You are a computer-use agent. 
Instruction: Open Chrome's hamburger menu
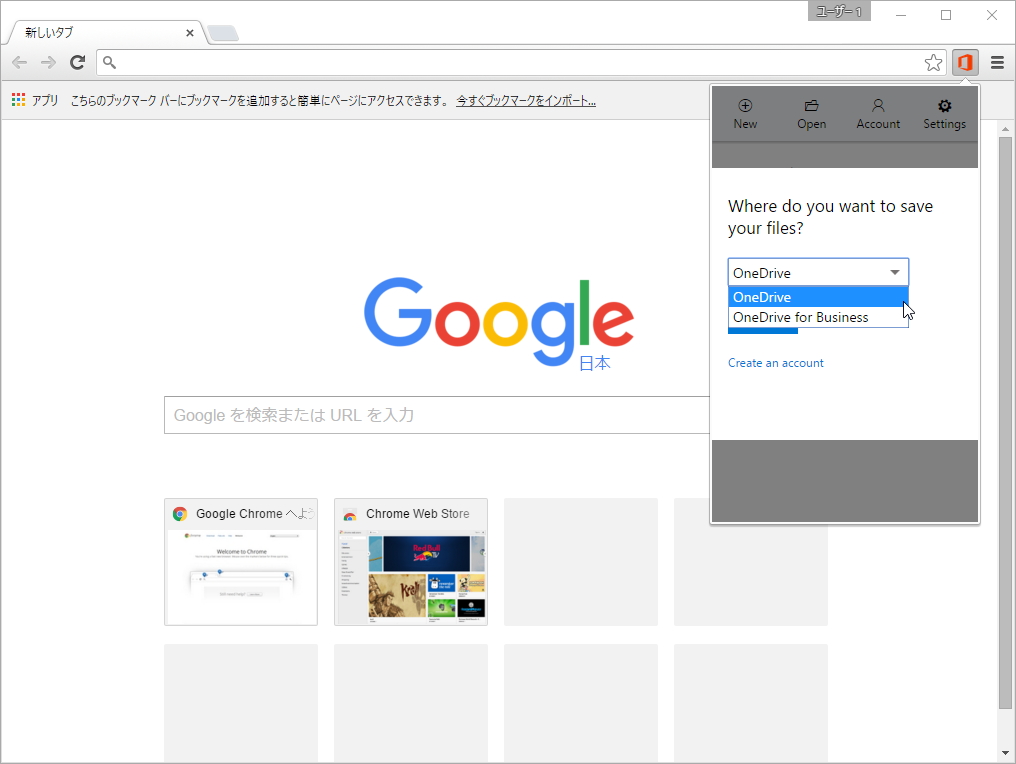(x=997, y=62)
